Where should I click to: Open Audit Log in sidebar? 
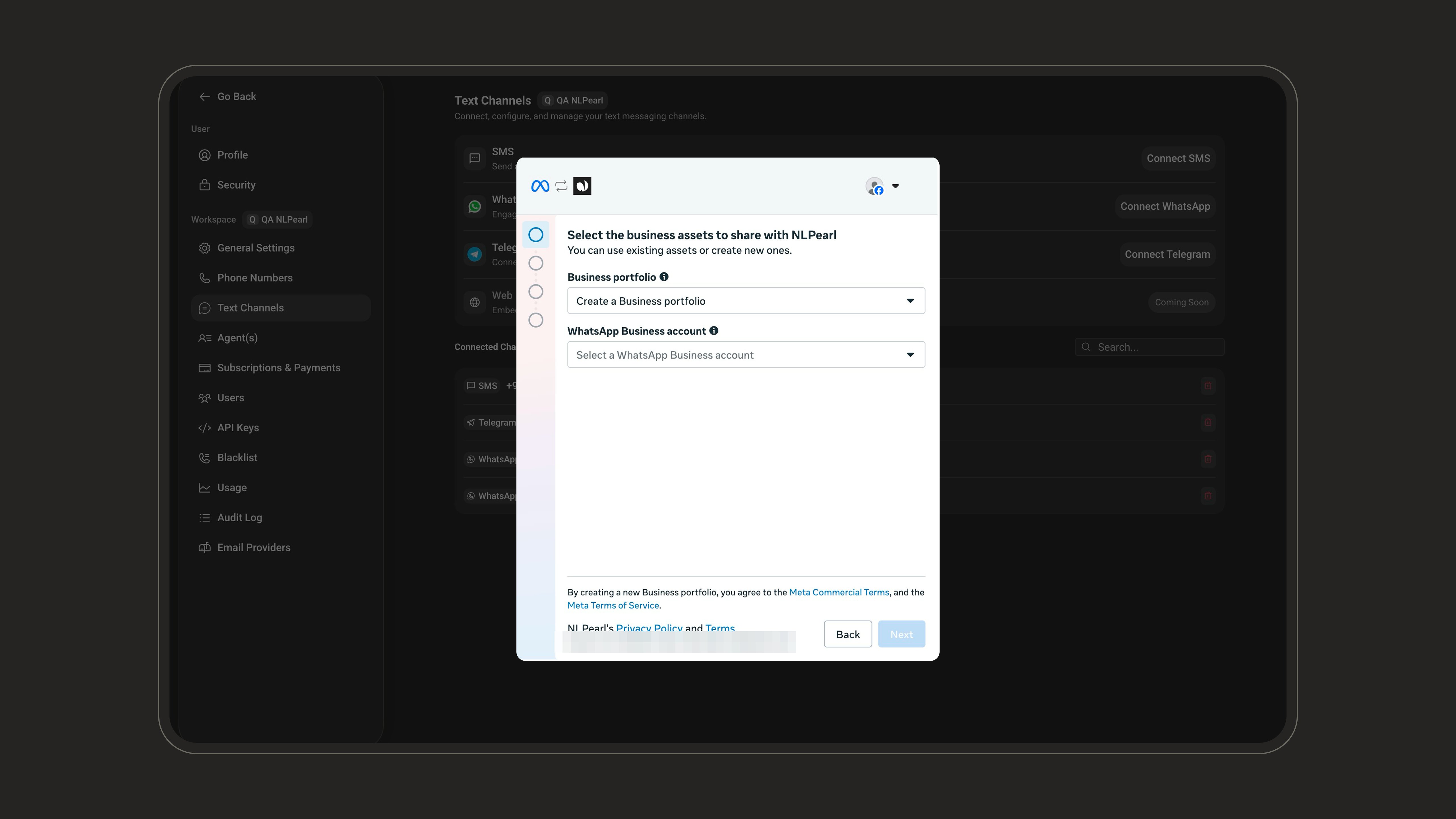(x=281, y=517)
